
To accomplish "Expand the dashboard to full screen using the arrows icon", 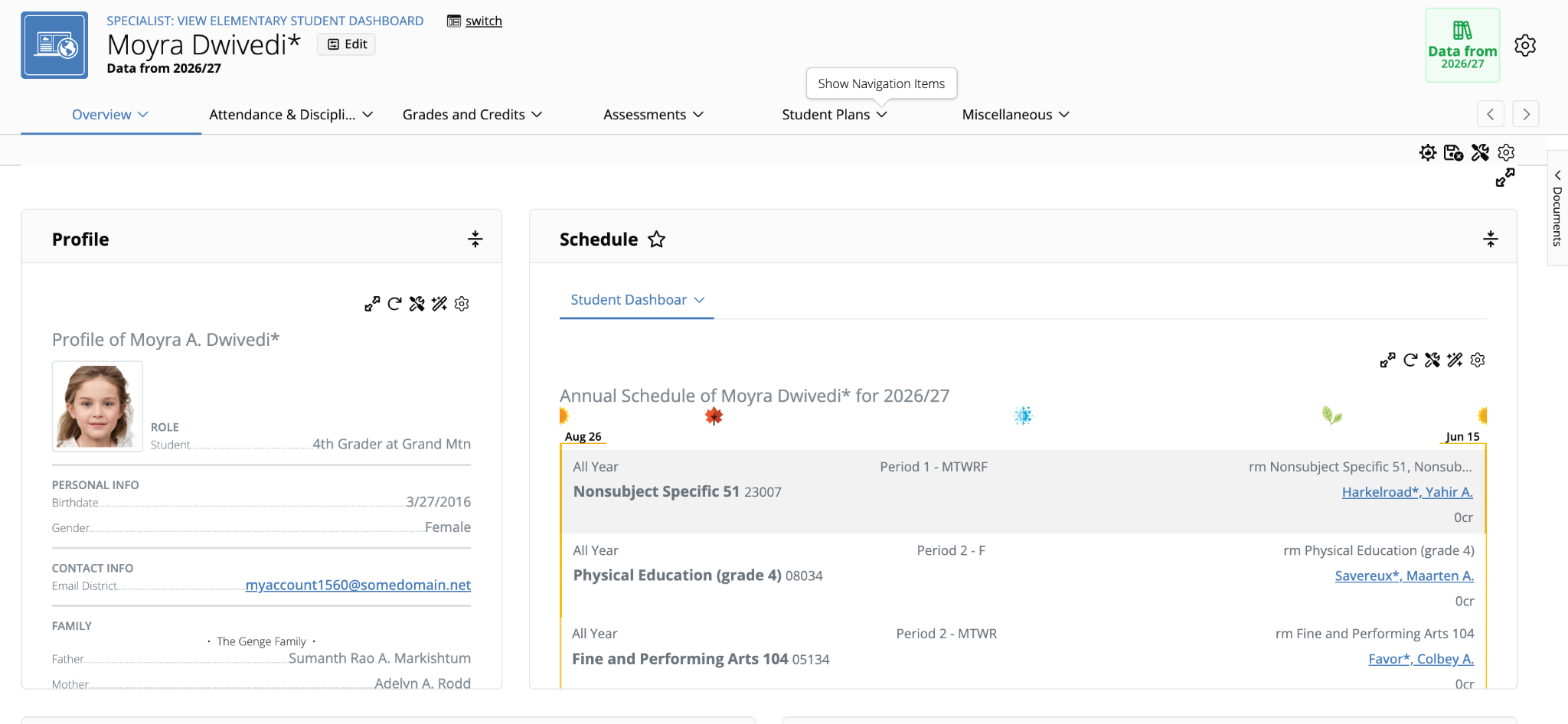I will 1505,178.
